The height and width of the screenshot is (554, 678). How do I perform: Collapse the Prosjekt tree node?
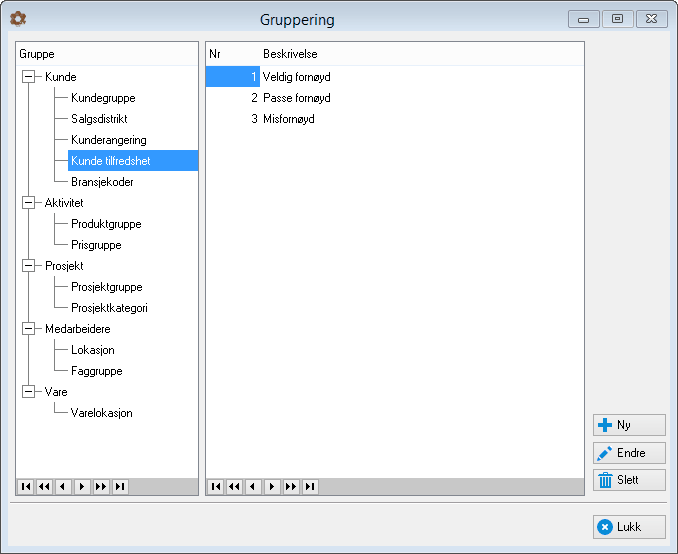pyautogui.click(x=29, y=266)
